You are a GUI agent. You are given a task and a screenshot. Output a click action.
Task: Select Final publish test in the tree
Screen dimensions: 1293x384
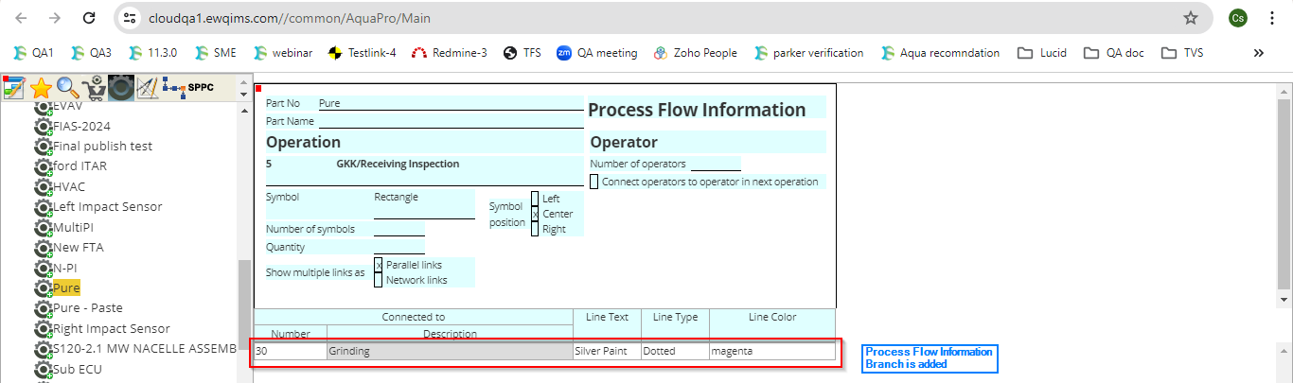click(103, 146)
